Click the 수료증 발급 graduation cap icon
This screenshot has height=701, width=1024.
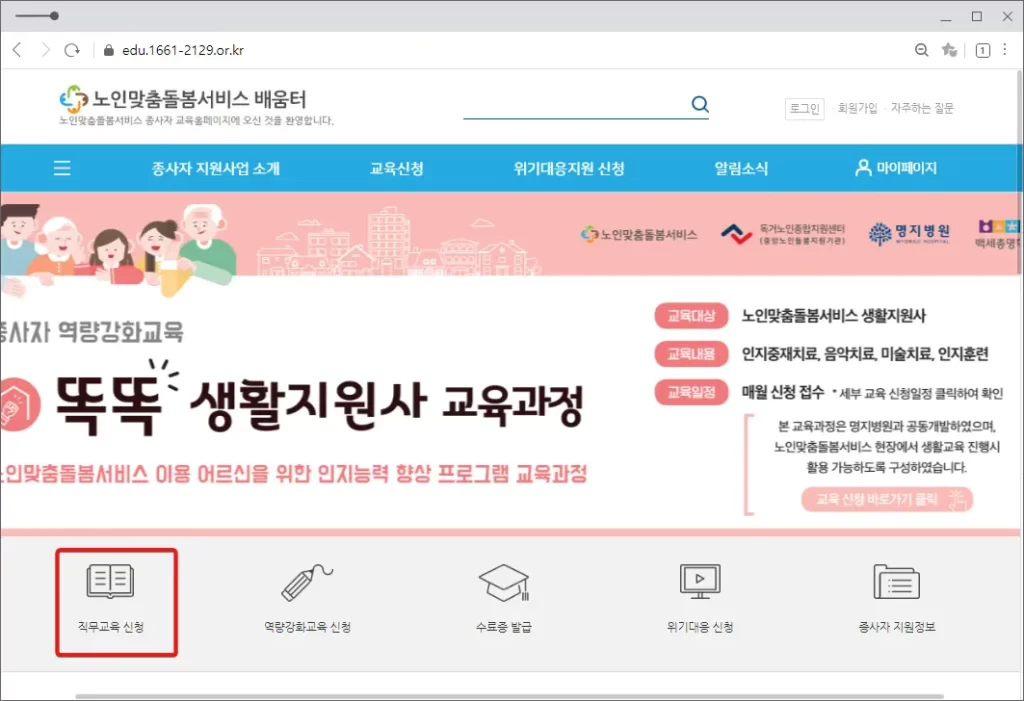[503, 582]
